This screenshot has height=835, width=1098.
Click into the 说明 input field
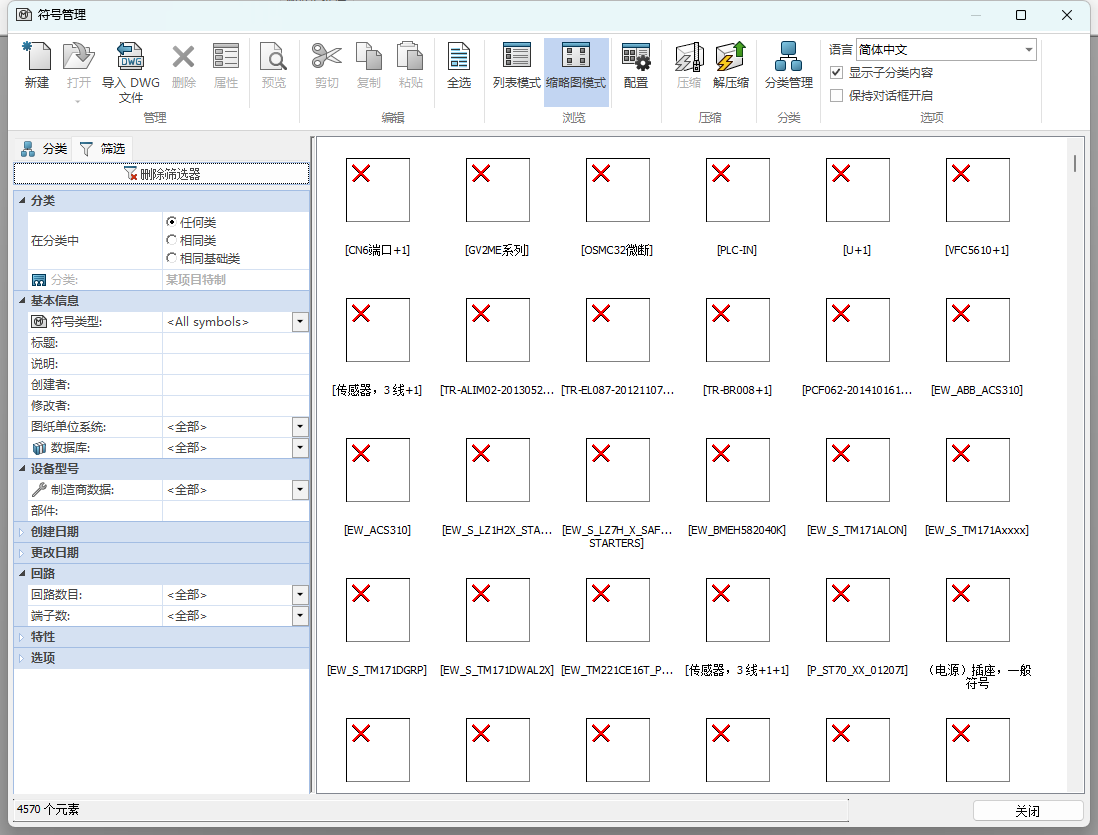click(x=235, y=364)
